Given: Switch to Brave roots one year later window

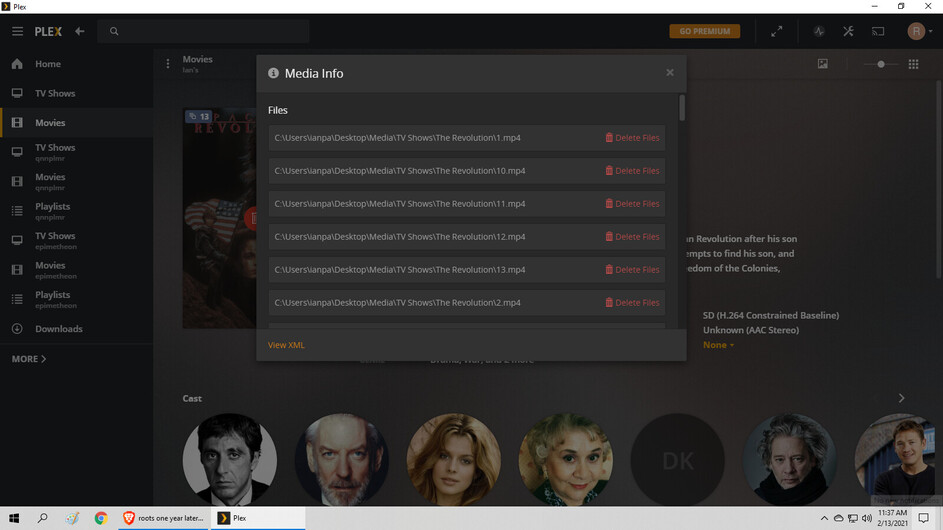Looking at the screenshot, I should pos(164,518).
